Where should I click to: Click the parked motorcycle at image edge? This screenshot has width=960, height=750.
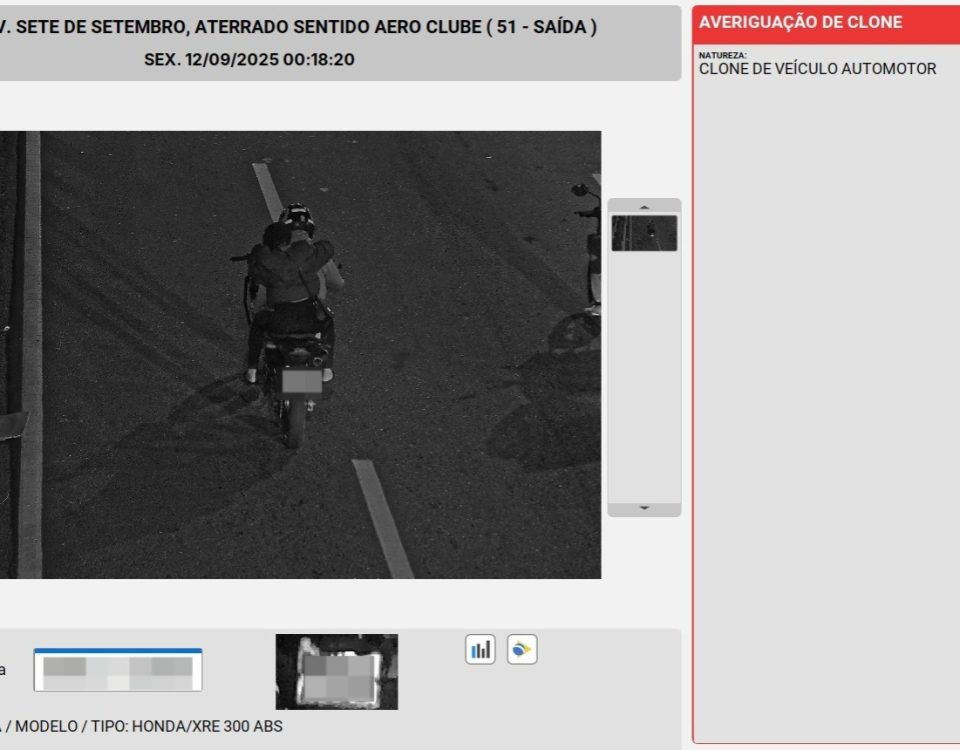588,260
